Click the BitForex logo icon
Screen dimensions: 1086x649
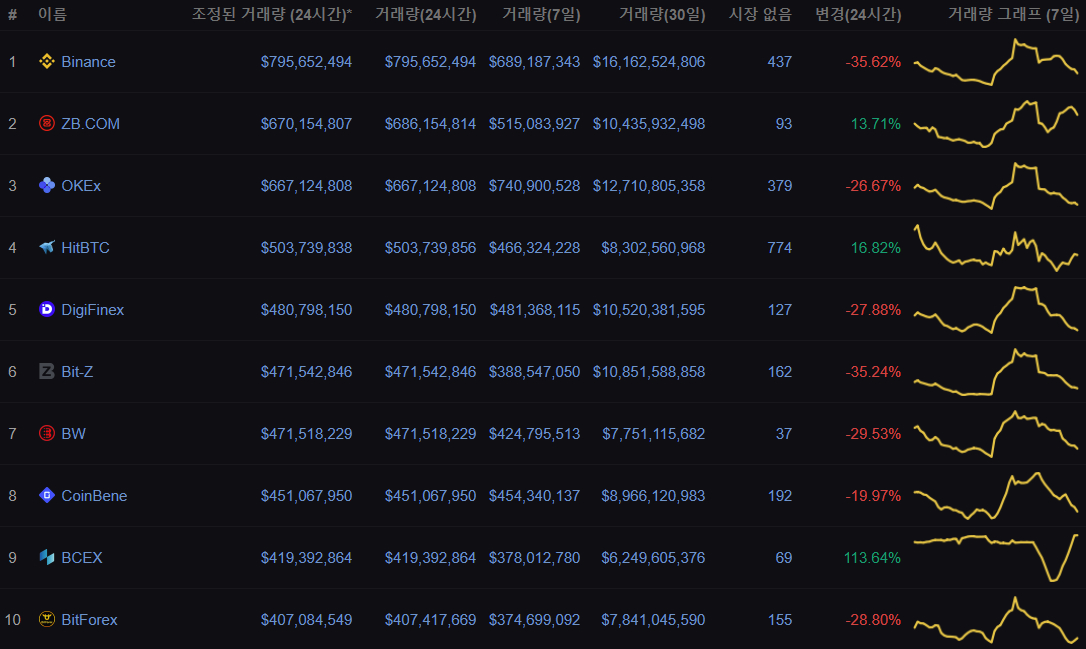click(x=46, y=619)
